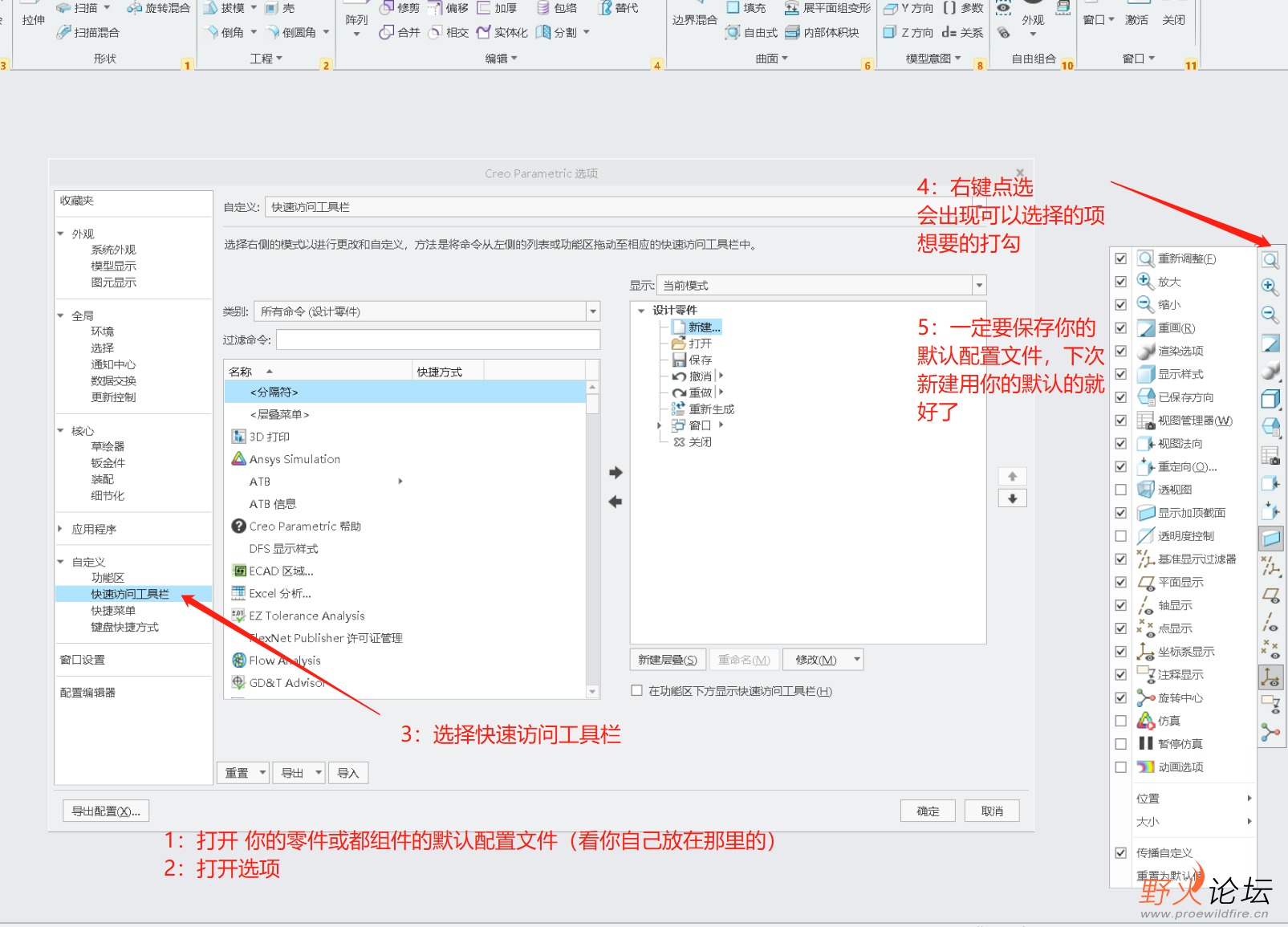The height and width of the screenshot is (927, 1288).
Task: Click the zoom-in icon in graphics toolbar
Action: [1270, 287]
